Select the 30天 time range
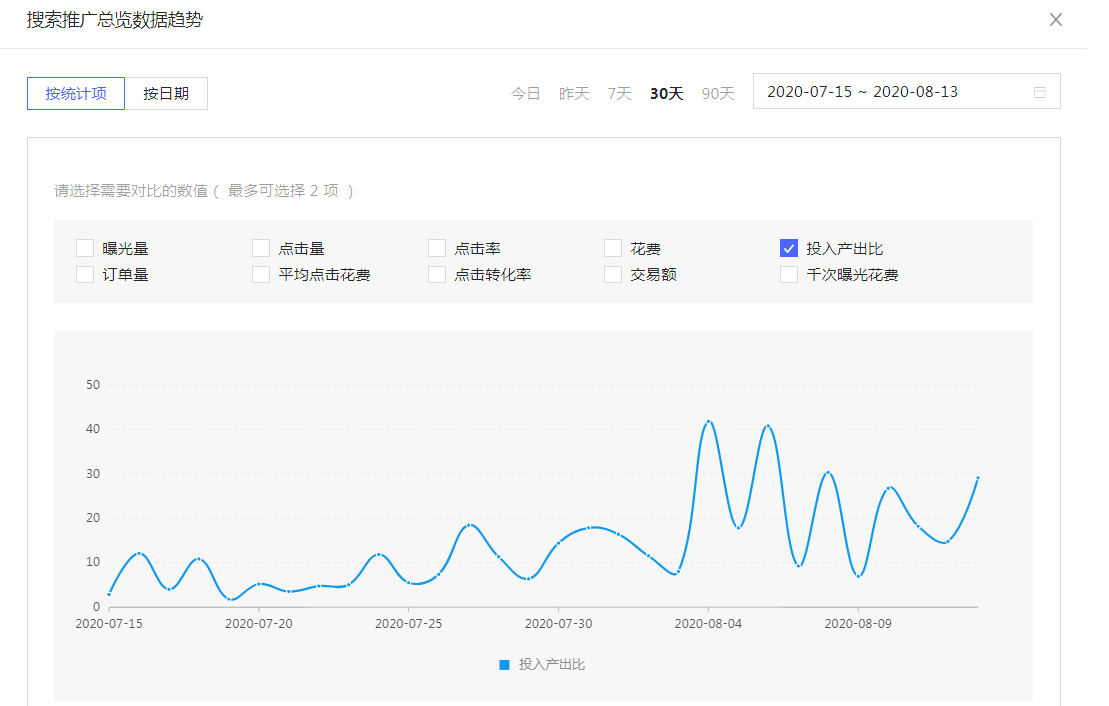 [x=666, y=93]
